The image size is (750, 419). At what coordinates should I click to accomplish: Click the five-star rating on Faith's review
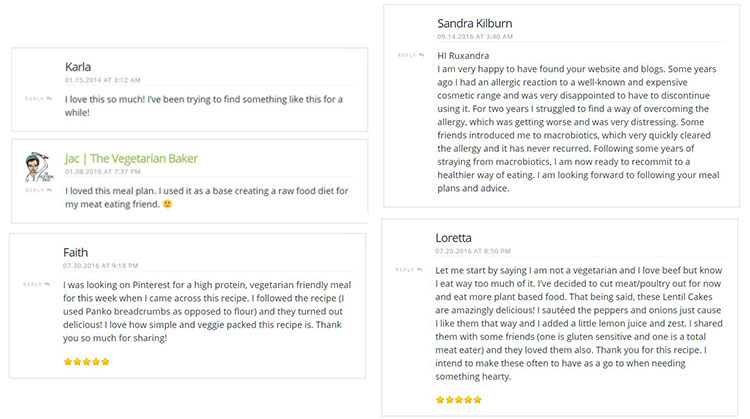[87, 362]
